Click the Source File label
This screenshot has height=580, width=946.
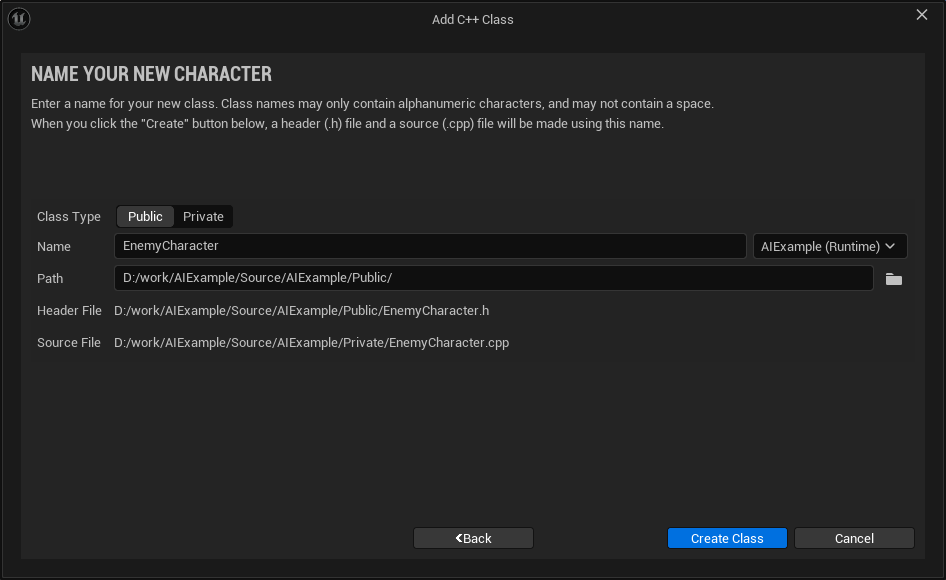(69, 343)
